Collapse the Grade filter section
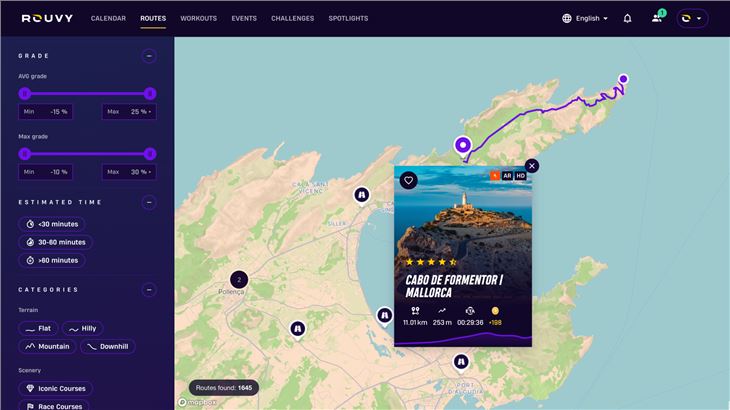Screen dimensions: 730x410 coord(149,56)
